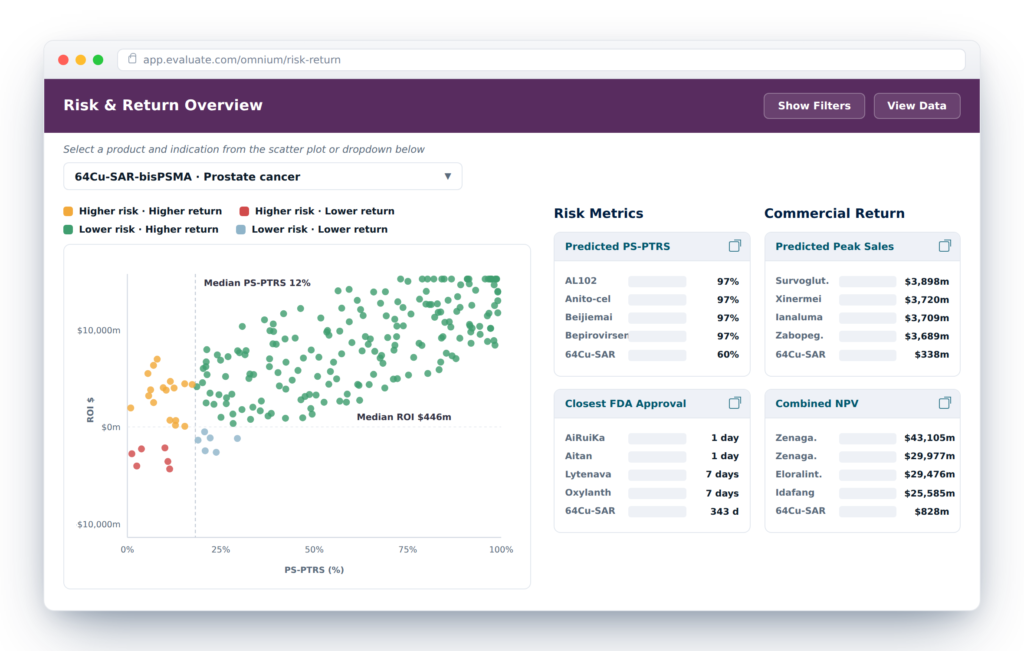Image resolution: width=1024 pixels, height=651 pixels.
Task: Select the Survoglut. row in Predicted Peak Sales
Action: (x=862, y=281)
